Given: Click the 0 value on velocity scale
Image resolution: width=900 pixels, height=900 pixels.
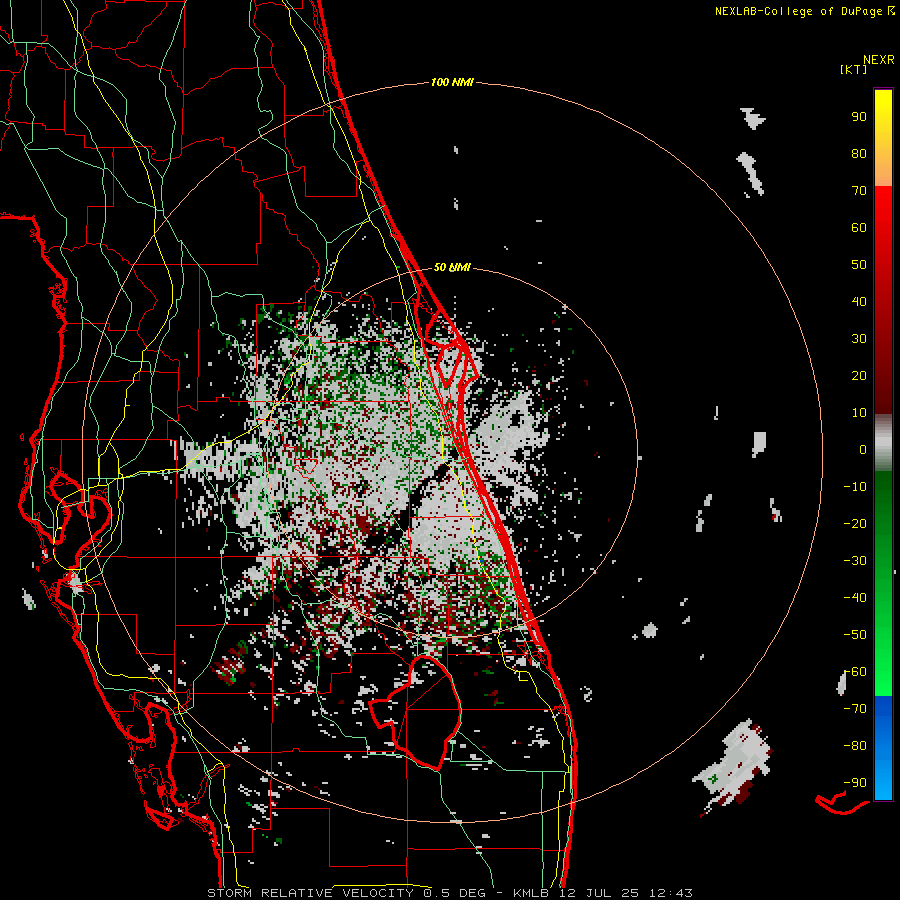Looking at the screenshot, I should point(863,450).
